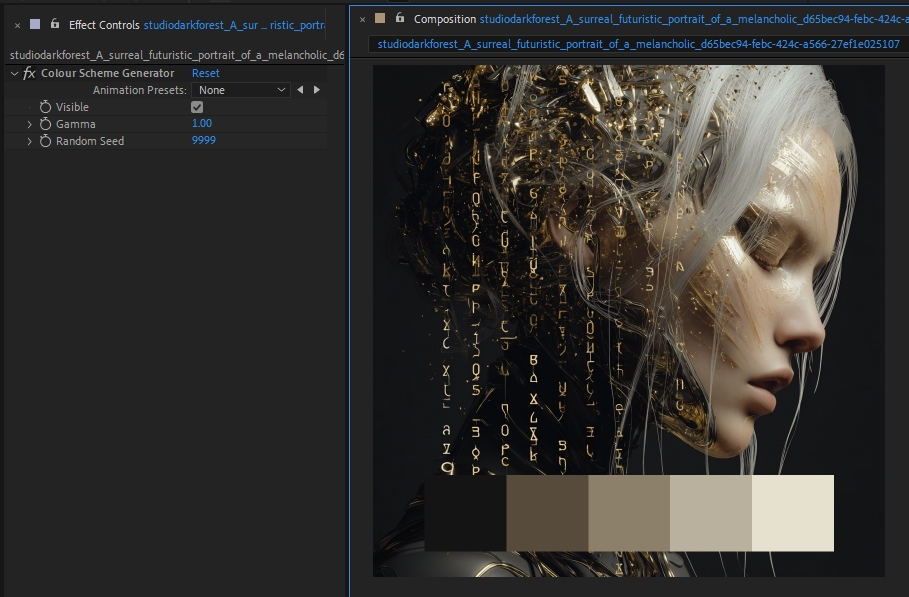This screenshot has height=597, width=909.
Task: Click the lavender label square in Effect Controls tab
Action: (x=35, y=24)
